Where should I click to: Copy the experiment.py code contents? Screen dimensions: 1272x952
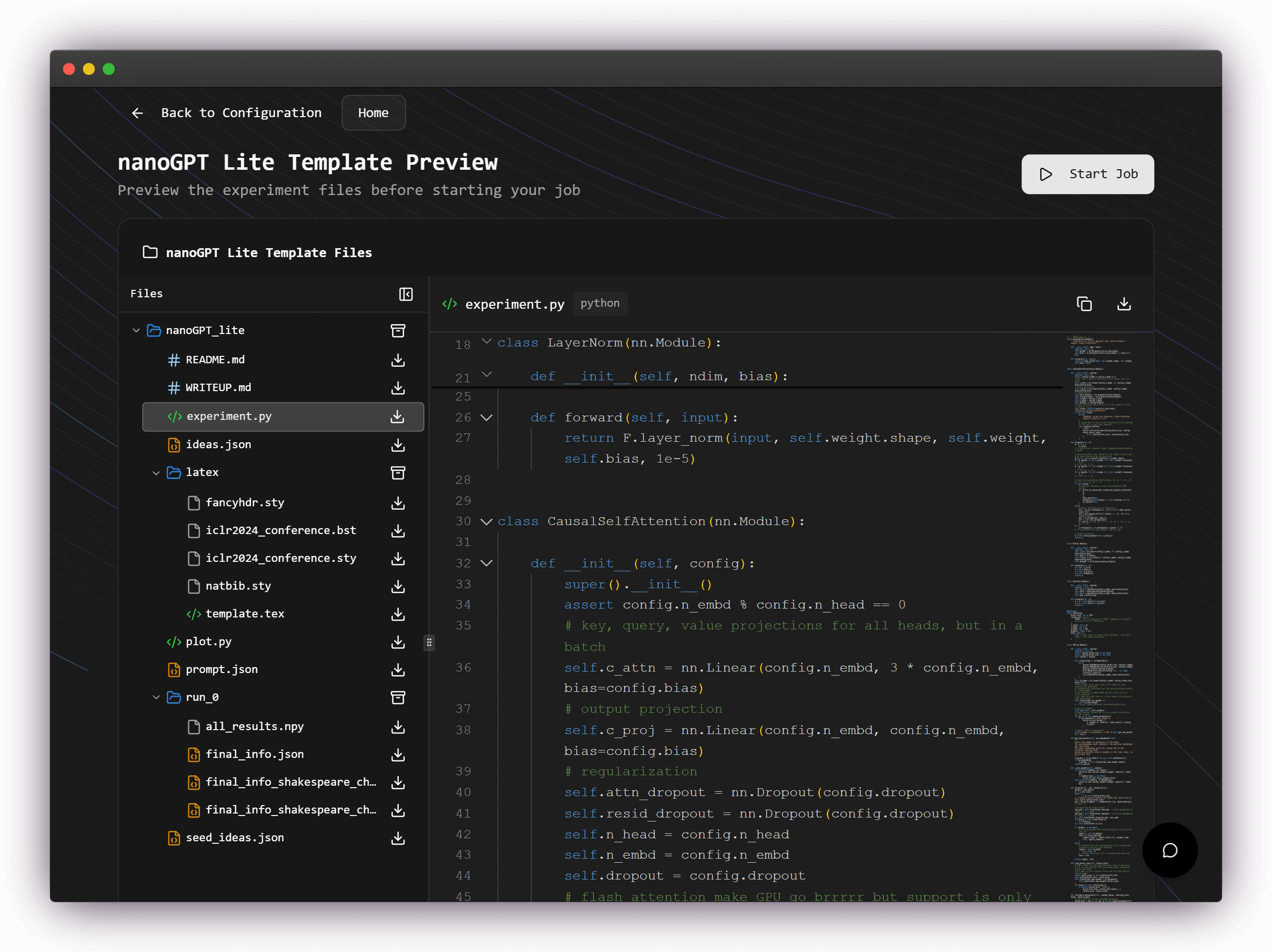coord(1084,304)
